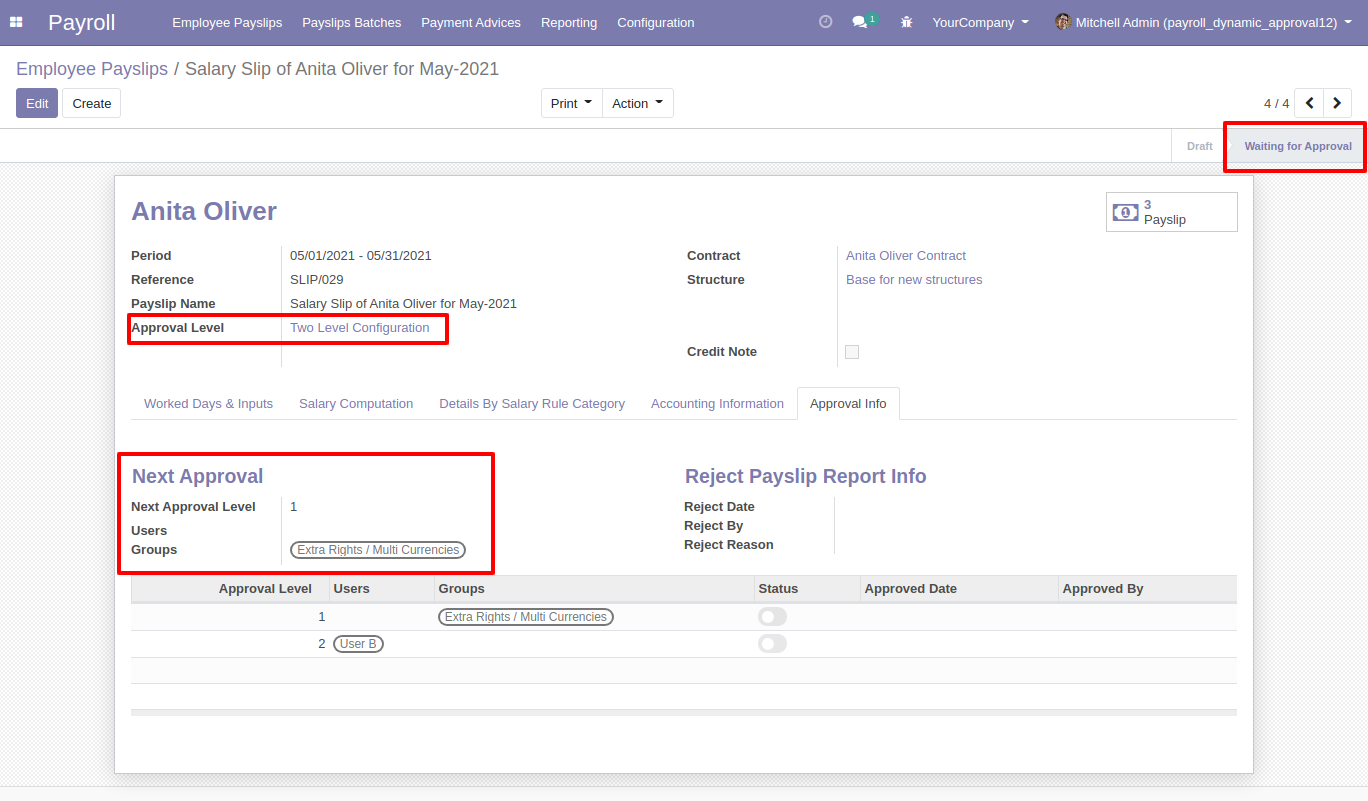This screenshot has height=801, width=1368.
Task: Open the Anita Oliver Contract link
Action: tap(906, 256)
